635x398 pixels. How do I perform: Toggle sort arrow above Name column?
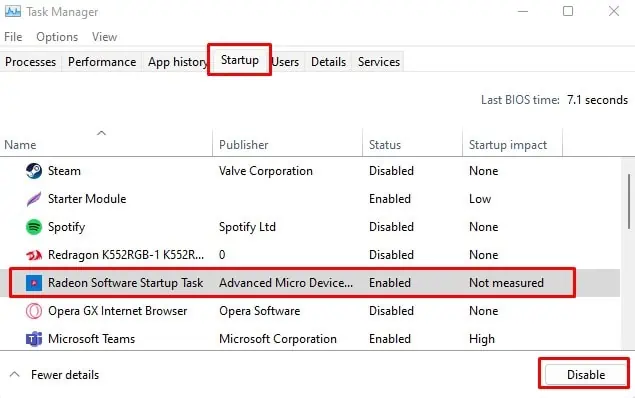pyautogui.click(x=101, y=133)
